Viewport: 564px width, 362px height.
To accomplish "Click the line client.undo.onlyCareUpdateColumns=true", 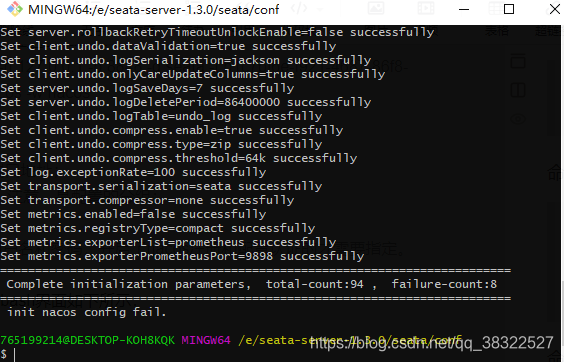I will (193, 74).
